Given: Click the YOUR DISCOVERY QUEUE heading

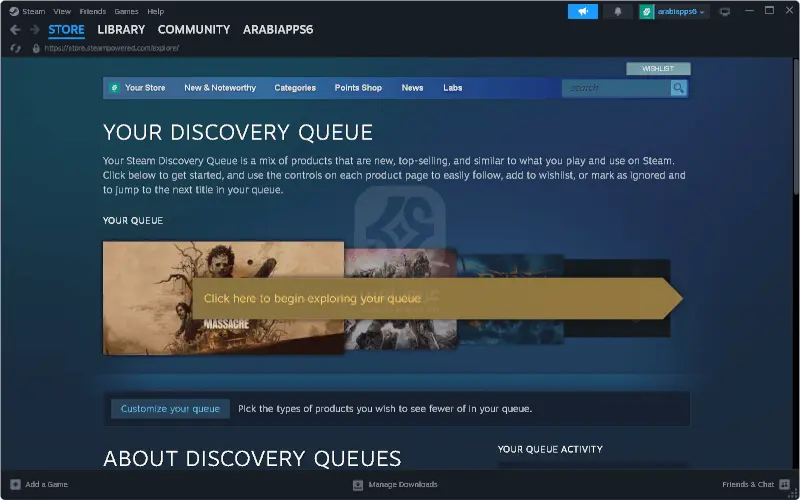Looking at the screenshot, I should click(238, 133).
